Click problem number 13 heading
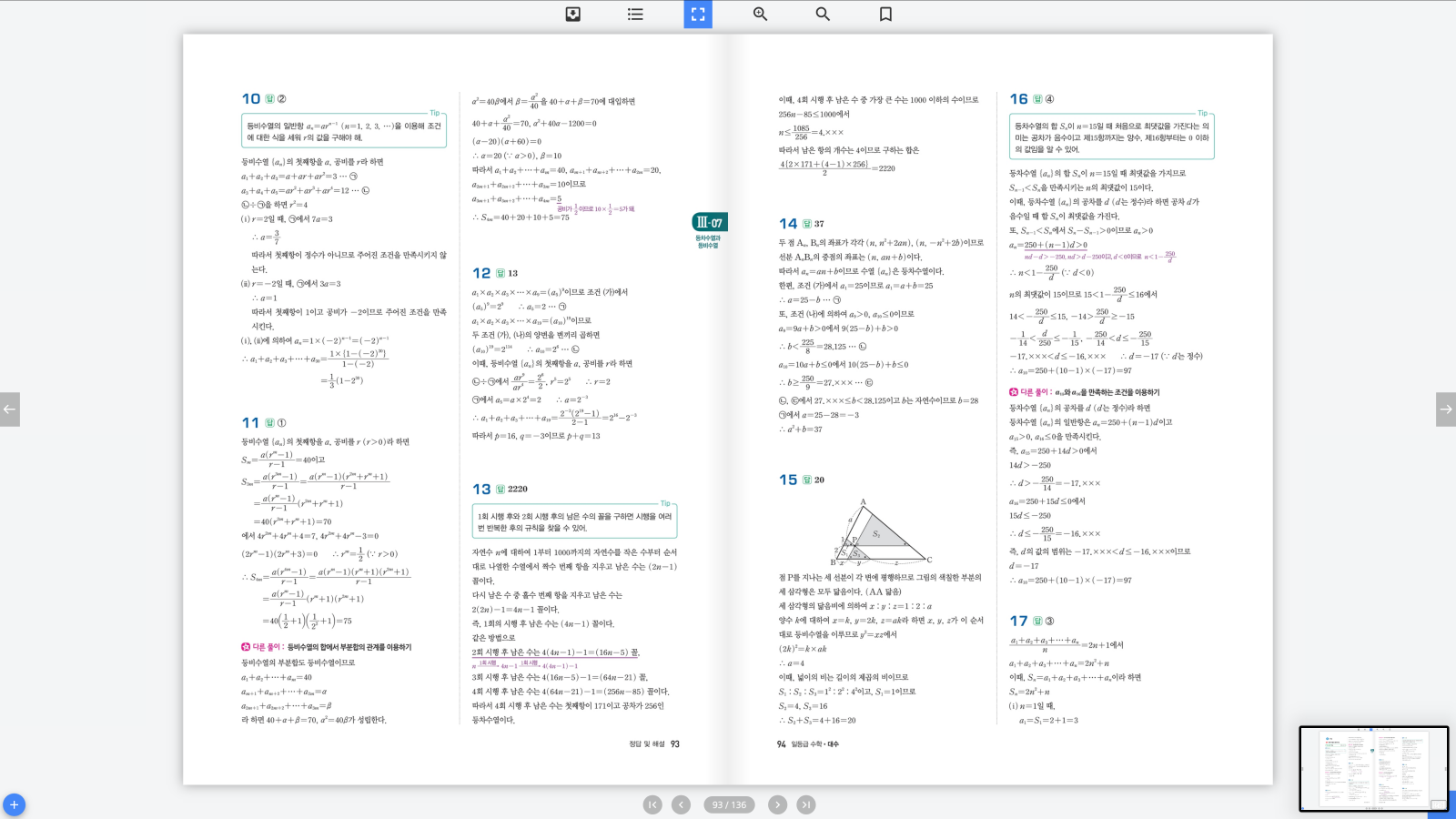Screen dimensions: 1456x819 tap(481, 489)
